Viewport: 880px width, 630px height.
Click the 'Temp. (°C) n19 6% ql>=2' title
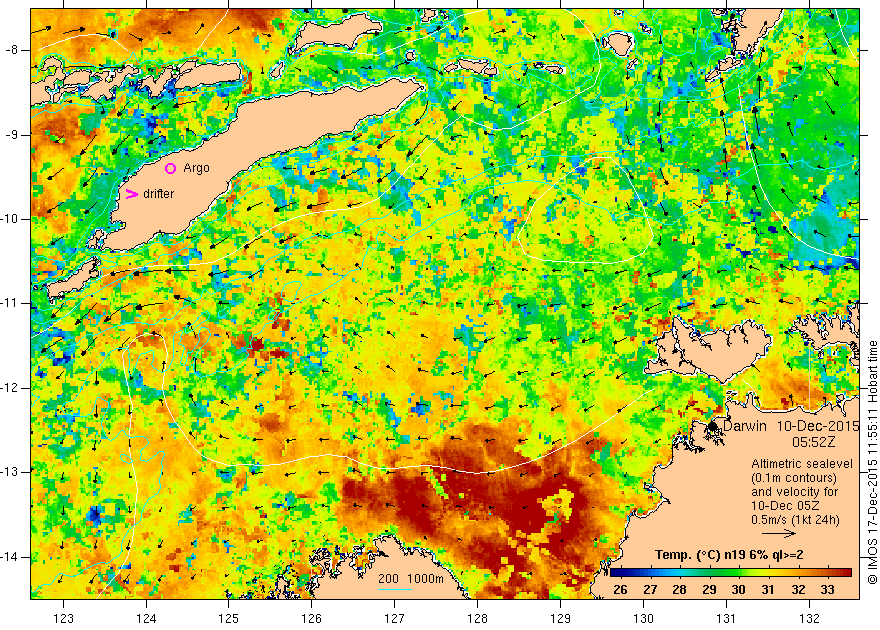click(729, 555)
